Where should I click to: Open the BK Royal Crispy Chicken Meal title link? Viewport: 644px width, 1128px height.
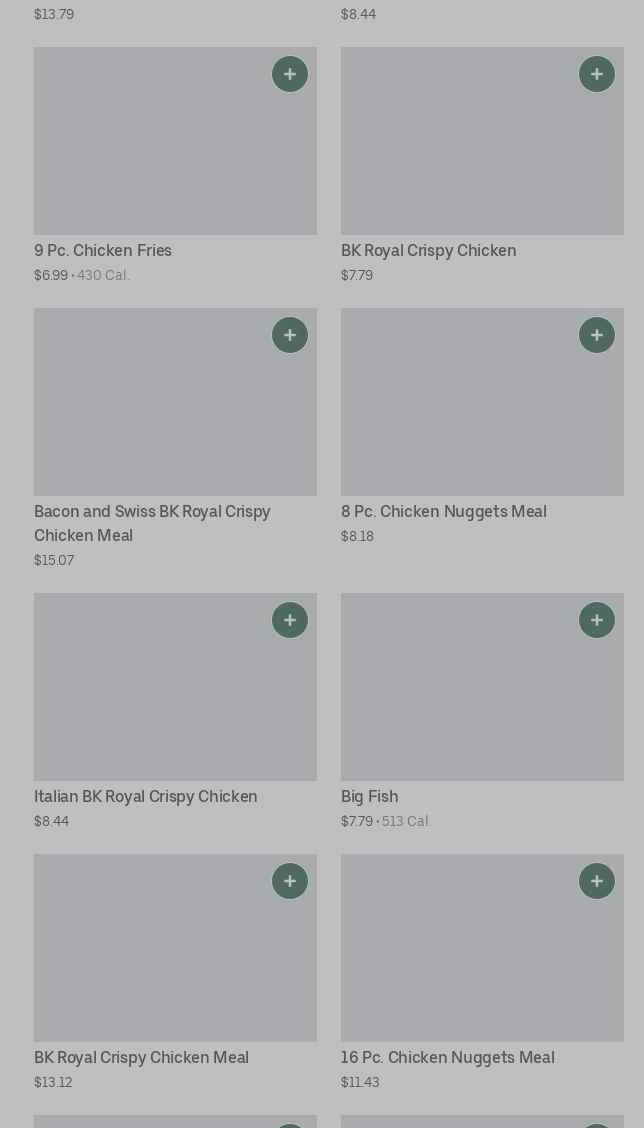pos(141,1058)
